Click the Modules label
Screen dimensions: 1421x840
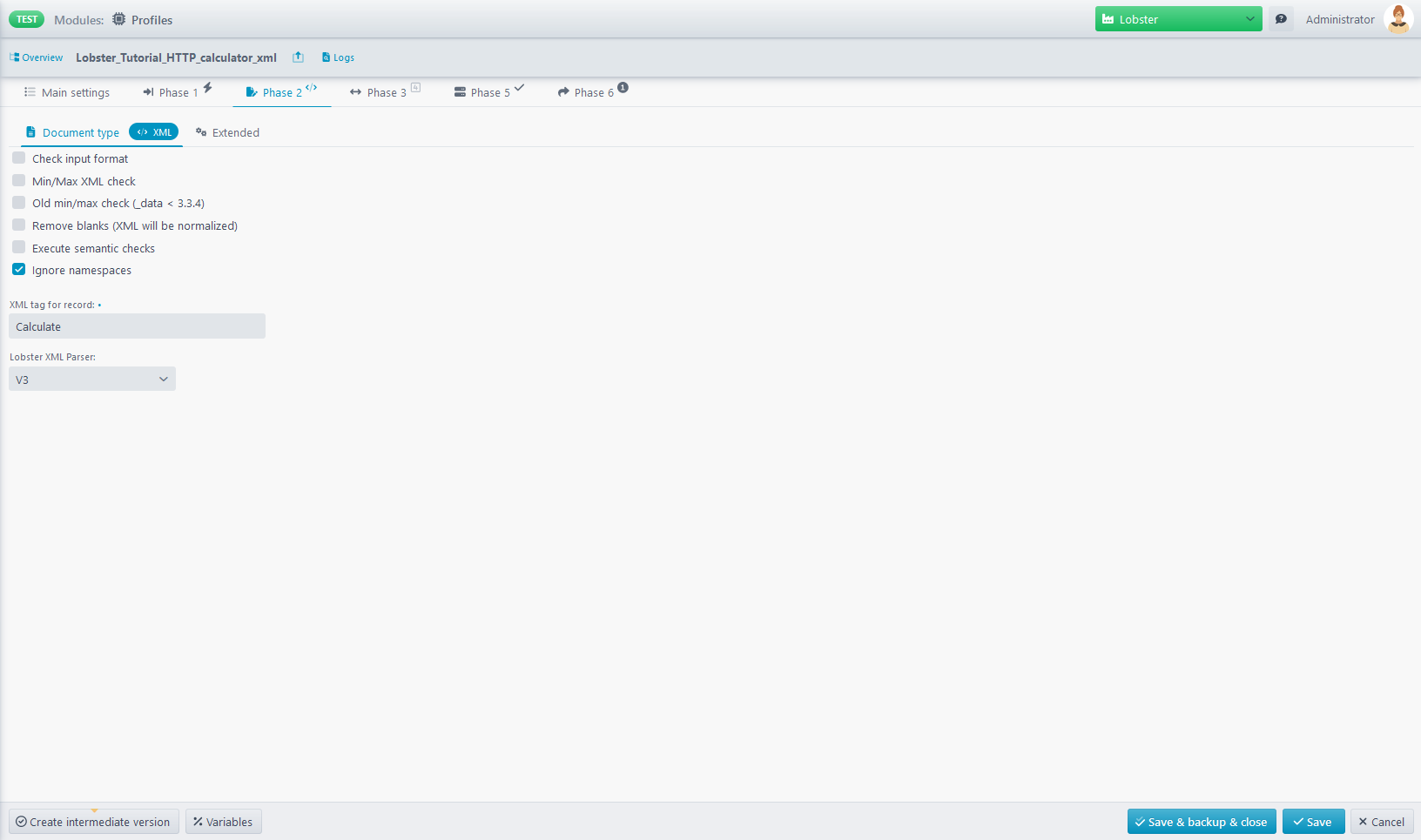point(78,20)
